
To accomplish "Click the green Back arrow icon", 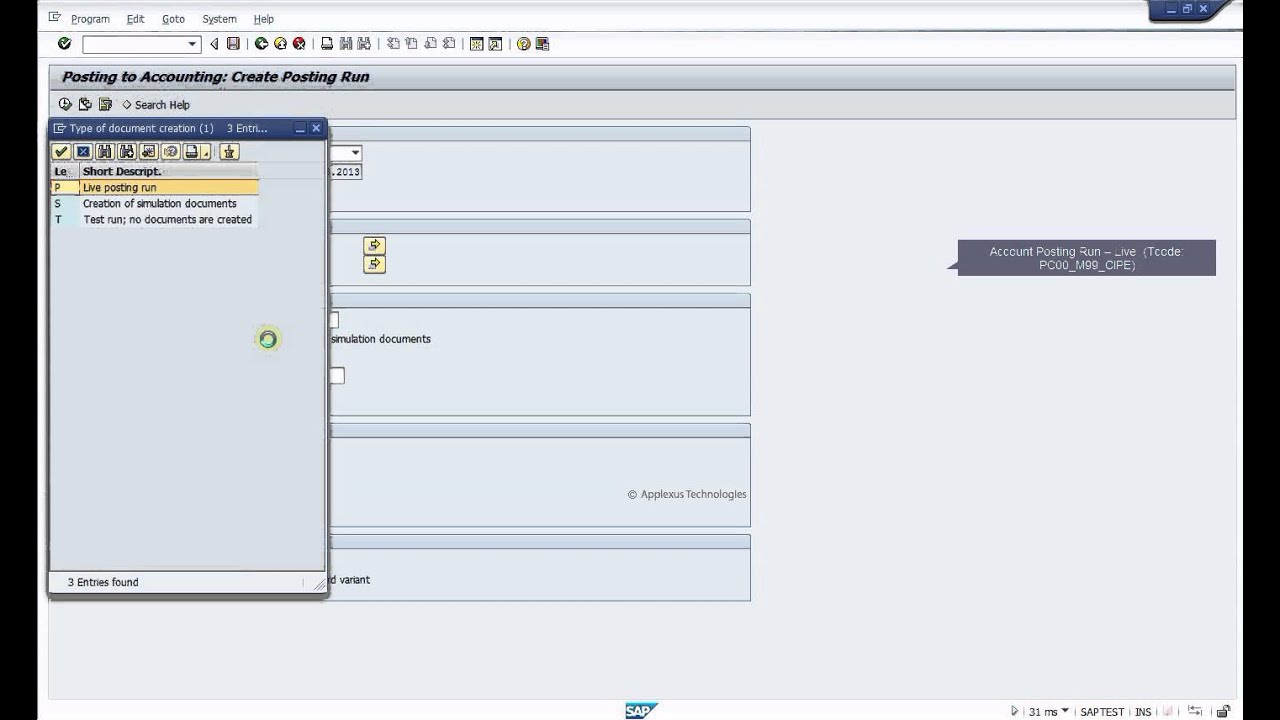I will click(x=261, y=44).
